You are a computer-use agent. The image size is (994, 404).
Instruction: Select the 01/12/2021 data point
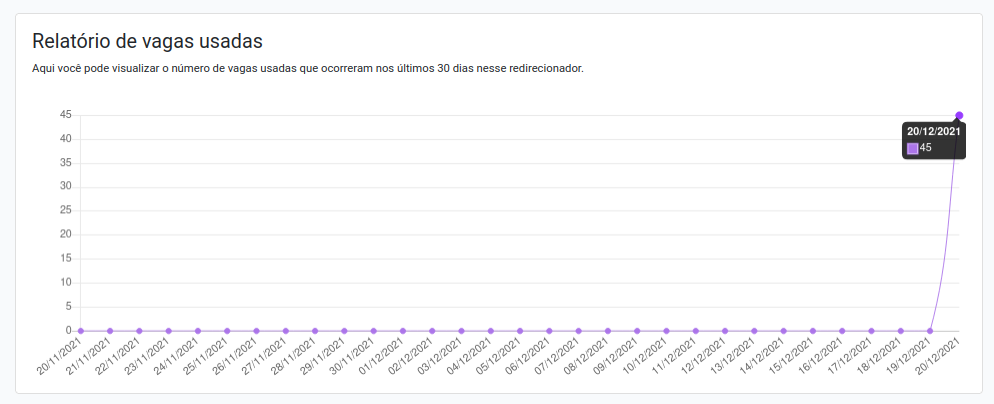403,330
